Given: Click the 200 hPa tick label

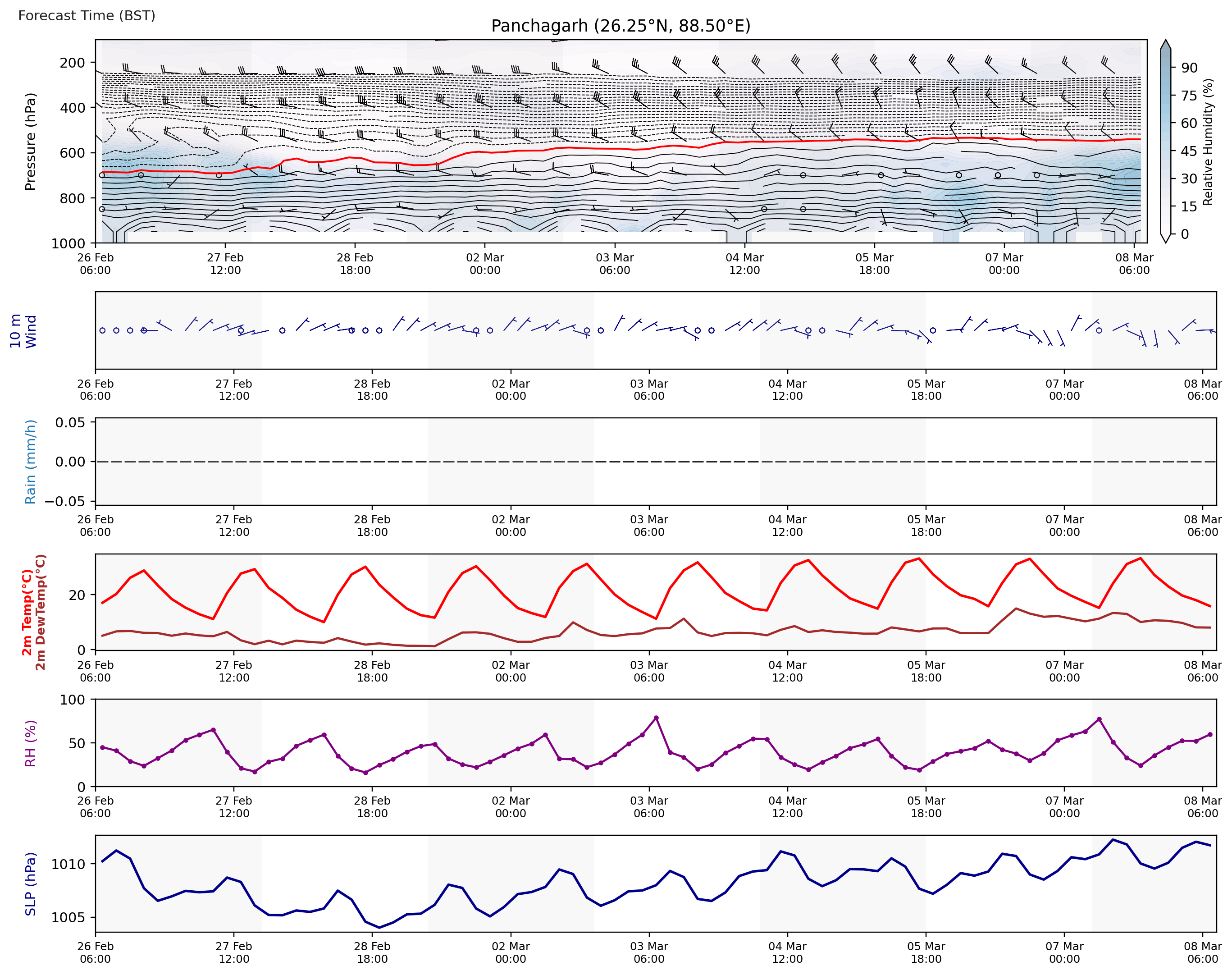Looking at the screenshot, I should [x=73, y=63].
